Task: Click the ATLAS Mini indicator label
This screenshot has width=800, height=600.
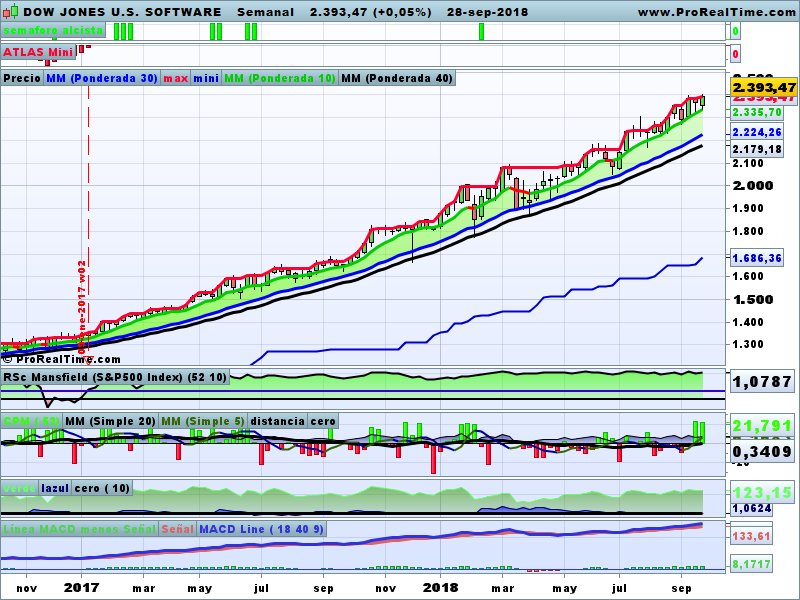Action: tap(38, 52)
